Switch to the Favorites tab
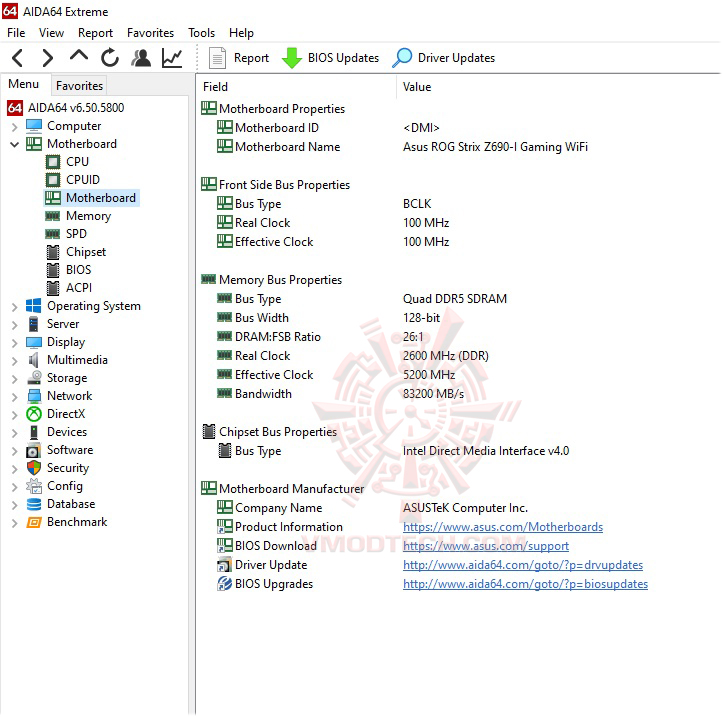Viewport: 723px width, 717px height. pyautogui.click(x=79, y=86)
